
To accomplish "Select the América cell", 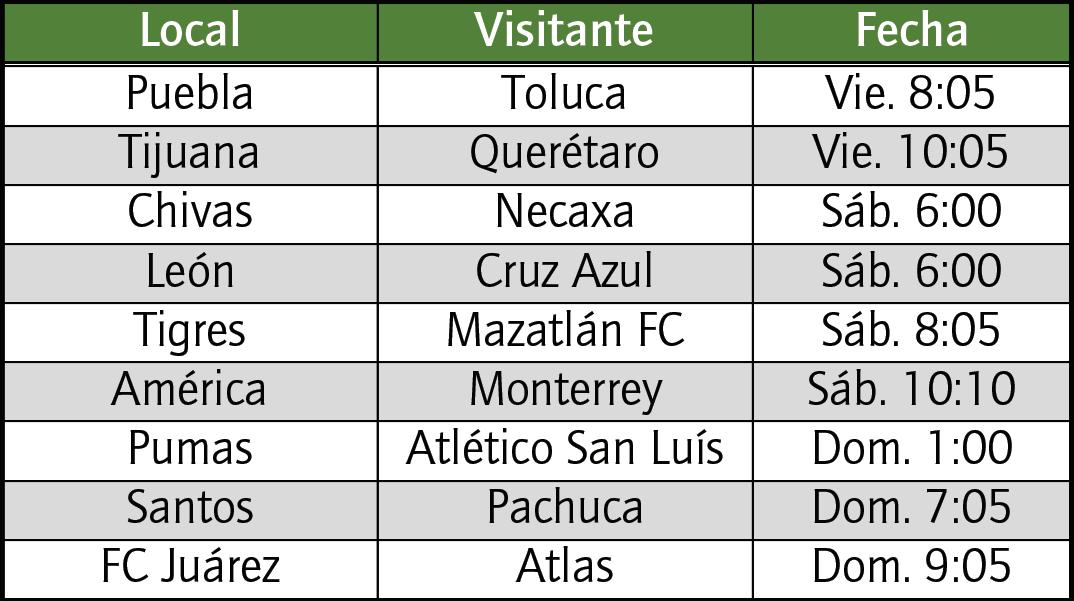I will coord(190,391).
